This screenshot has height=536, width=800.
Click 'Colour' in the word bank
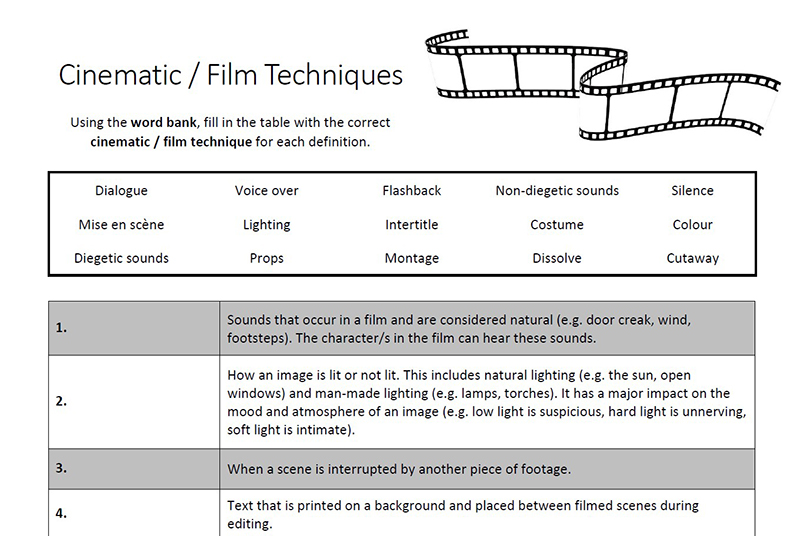click(692, 224)
